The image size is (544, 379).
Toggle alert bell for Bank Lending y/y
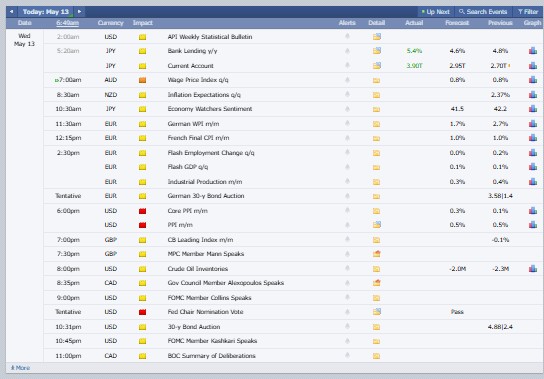[x=347, y=51]
